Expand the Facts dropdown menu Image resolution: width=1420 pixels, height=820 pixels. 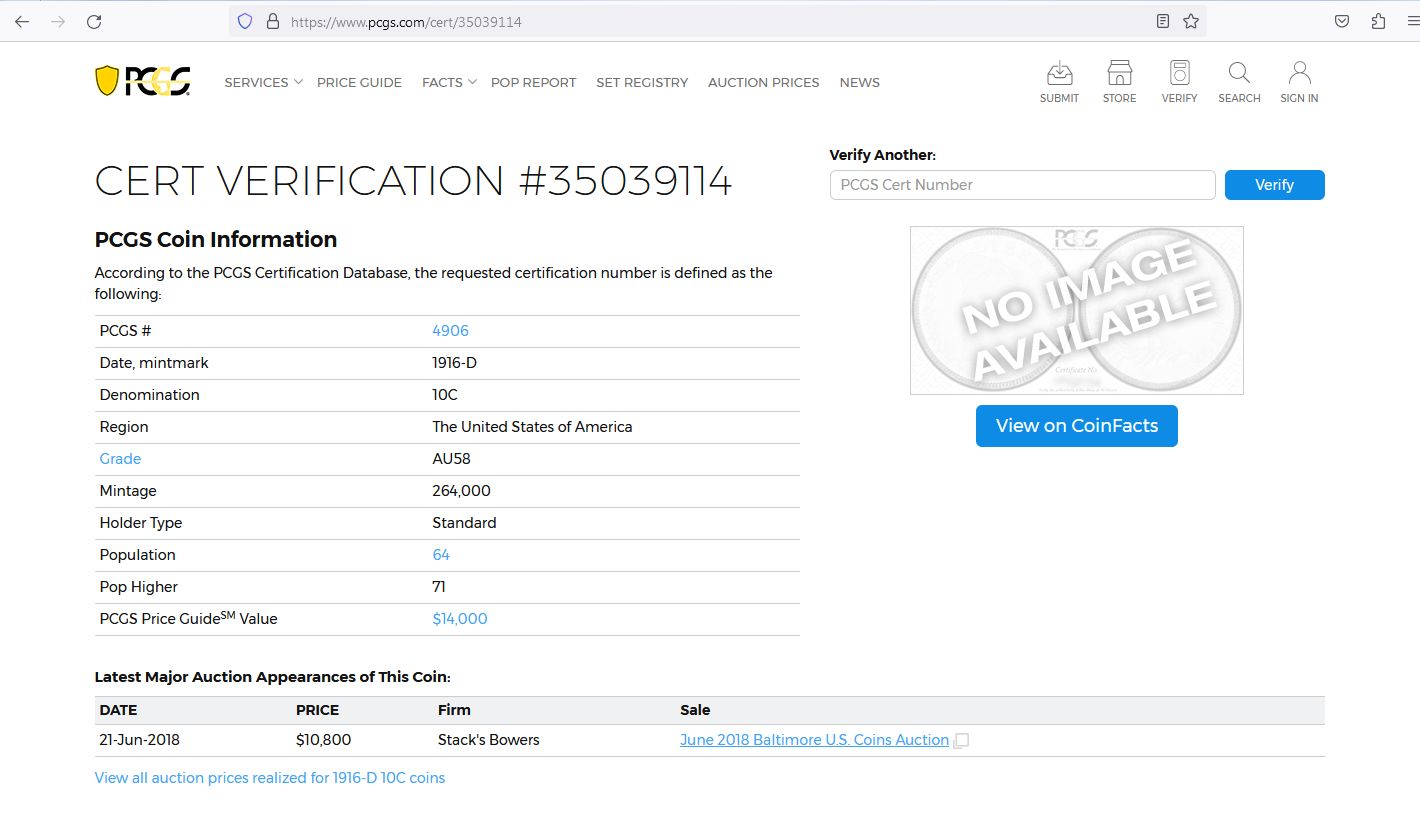click(x=448, y=82)
